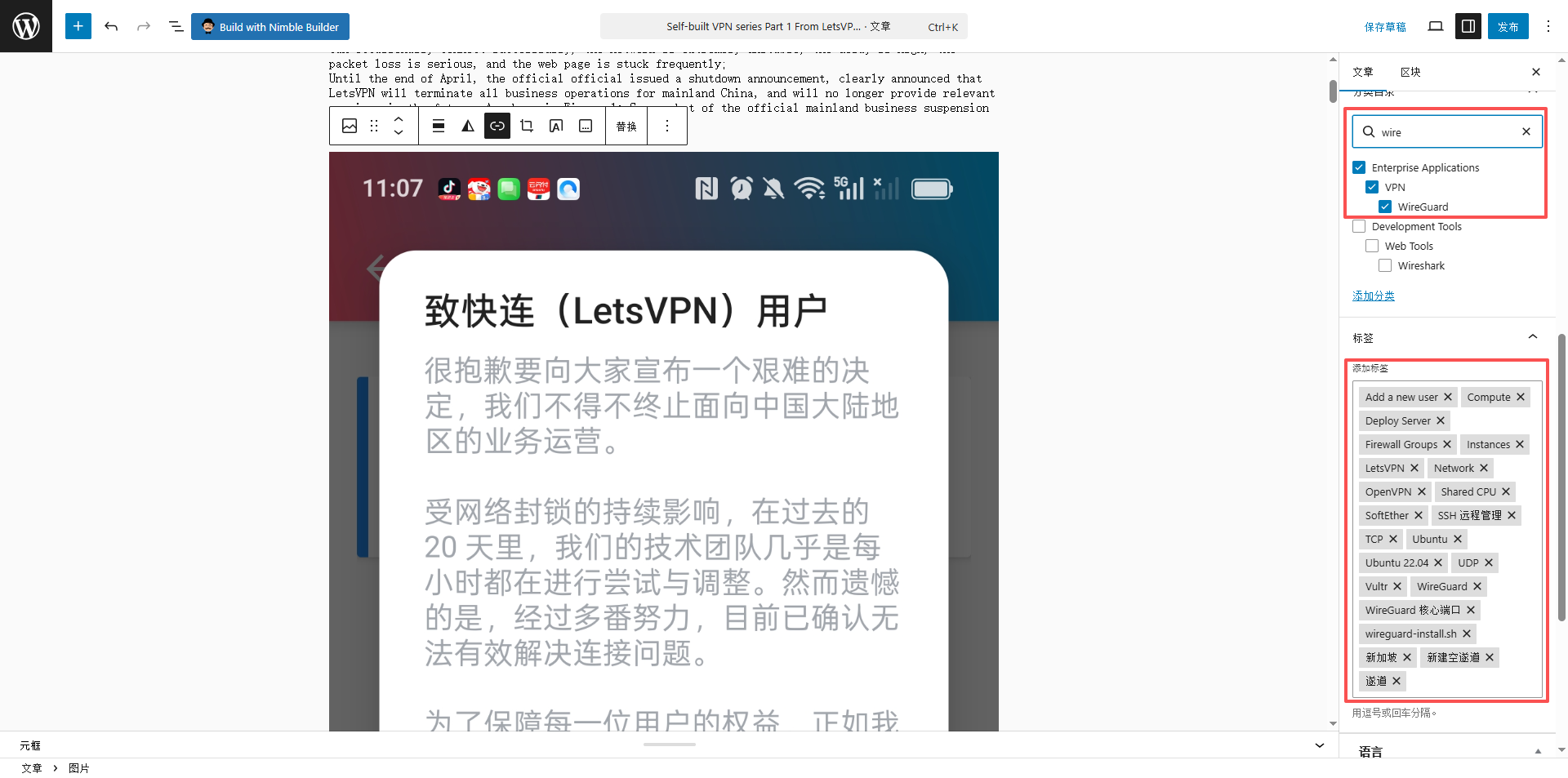Move image block down

399,132
